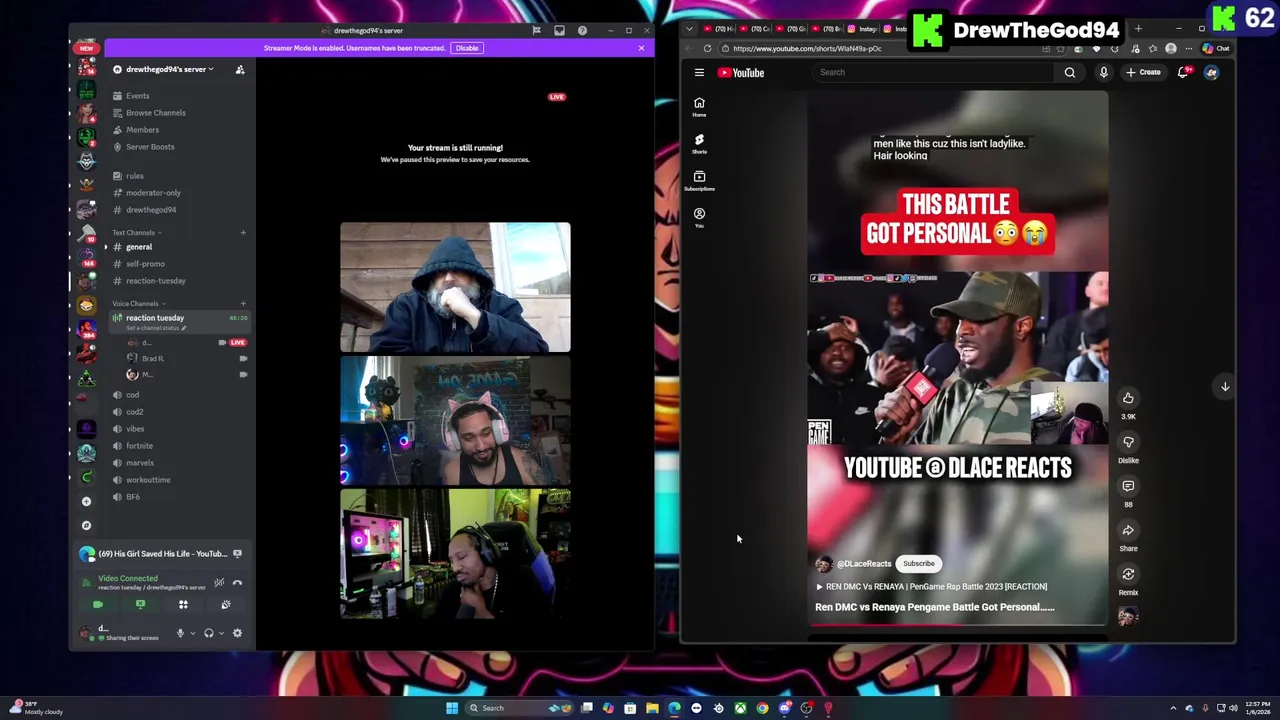Open Discord inbox icon in title bar

tap(559, 30)
